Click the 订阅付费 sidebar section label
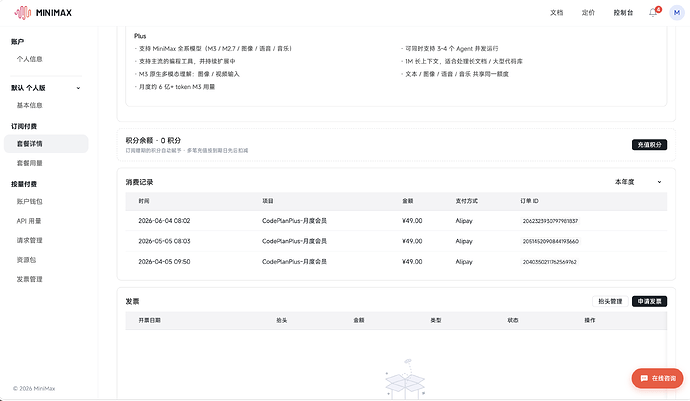 point(24,126)
